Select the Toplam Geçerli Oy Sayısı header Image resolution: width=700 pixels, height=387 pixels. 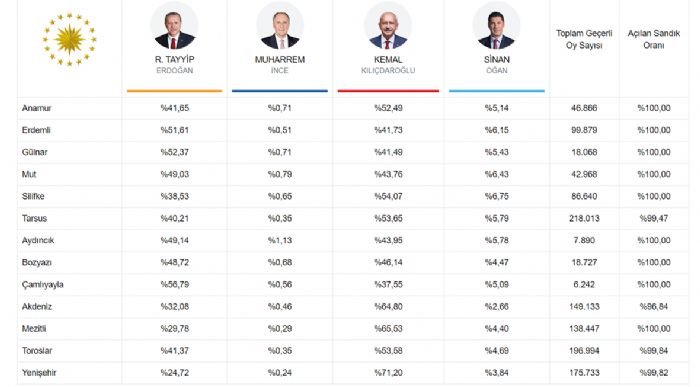pos(584,39)
